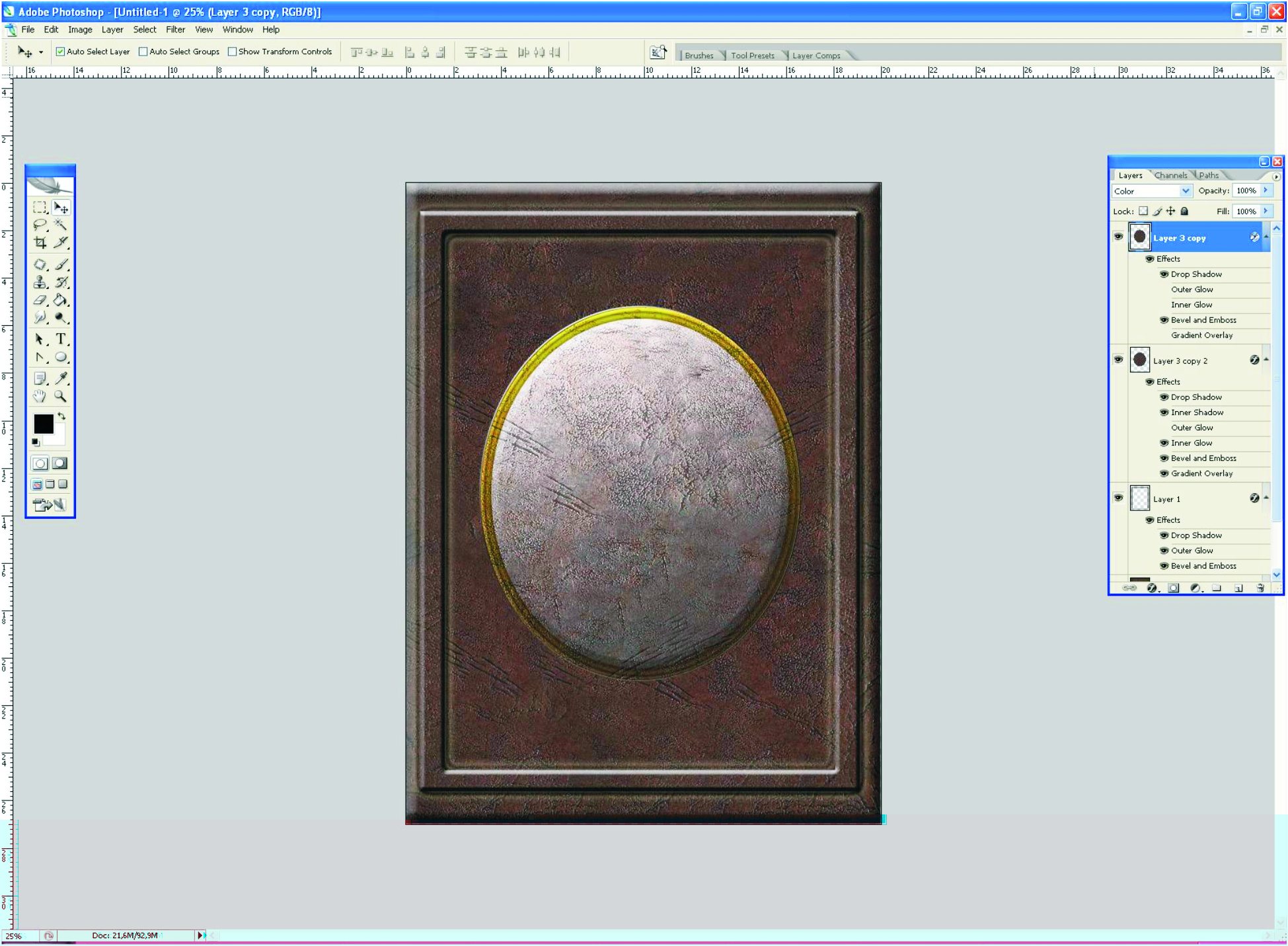The height and width of the screenshot is (946, 1288).
Task: Select the Zoom magnifier tool
Action: pos(61,397)
